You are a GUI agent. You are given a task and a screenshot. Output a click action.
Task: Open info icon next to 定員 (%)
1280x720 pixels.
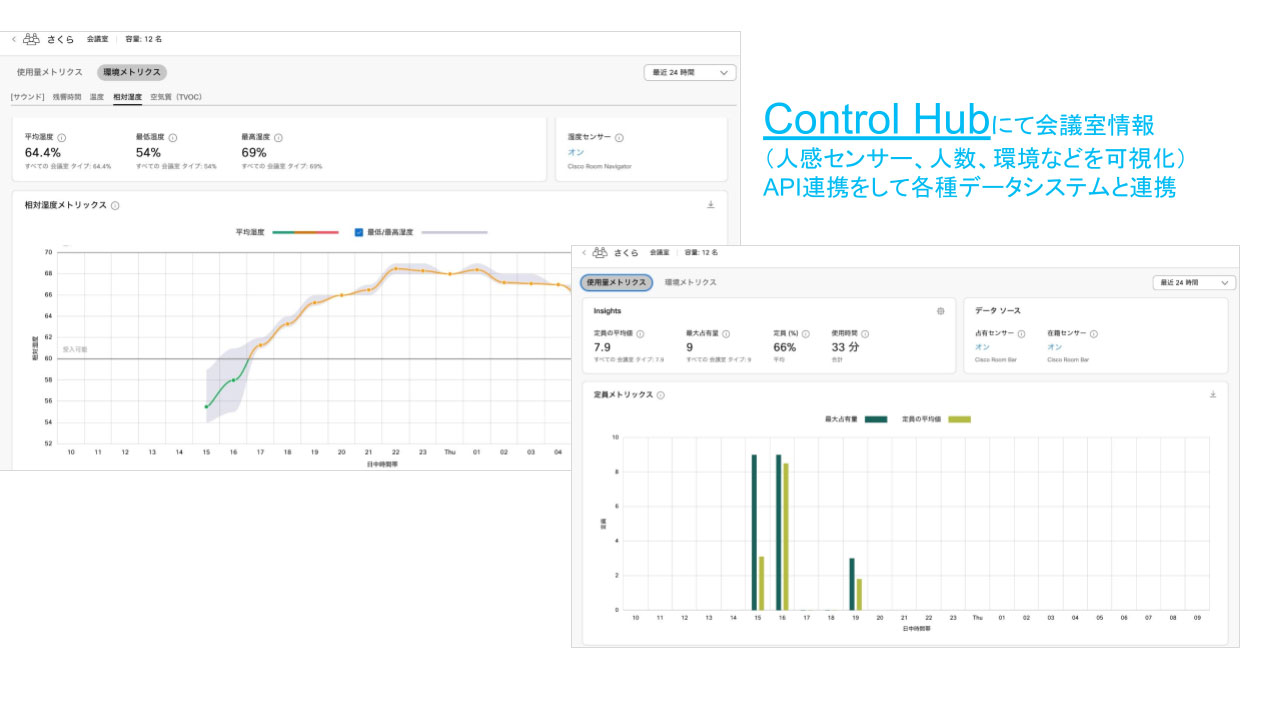point(805,334)
